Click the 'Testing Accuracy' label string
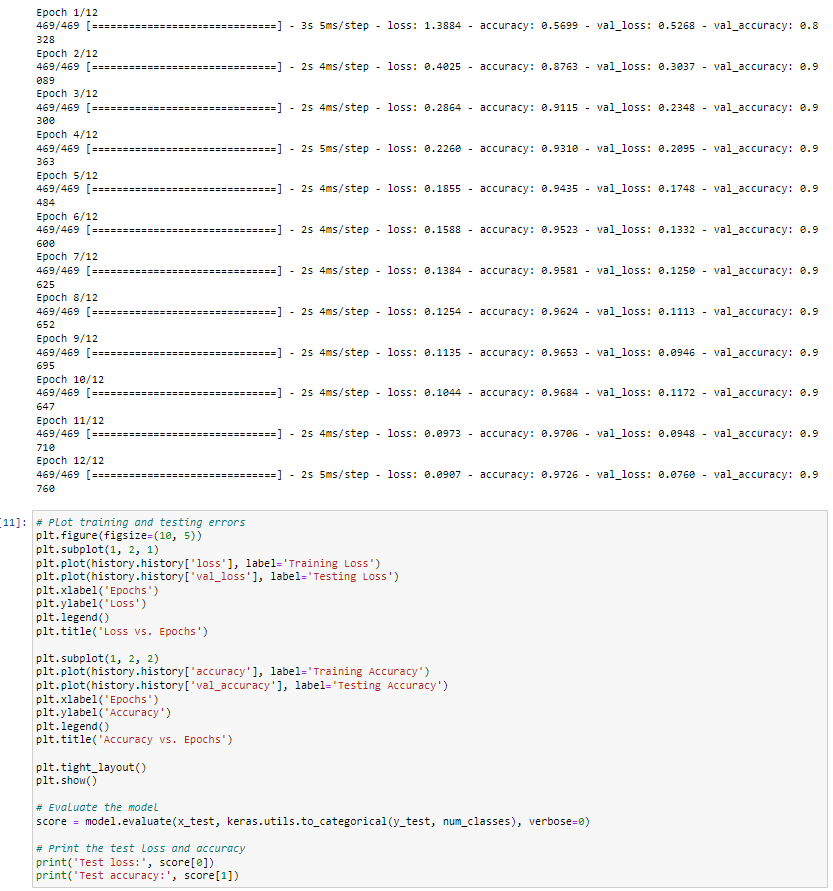The height and width of the screenshot is (891, 833). click(x=390, y=685)
